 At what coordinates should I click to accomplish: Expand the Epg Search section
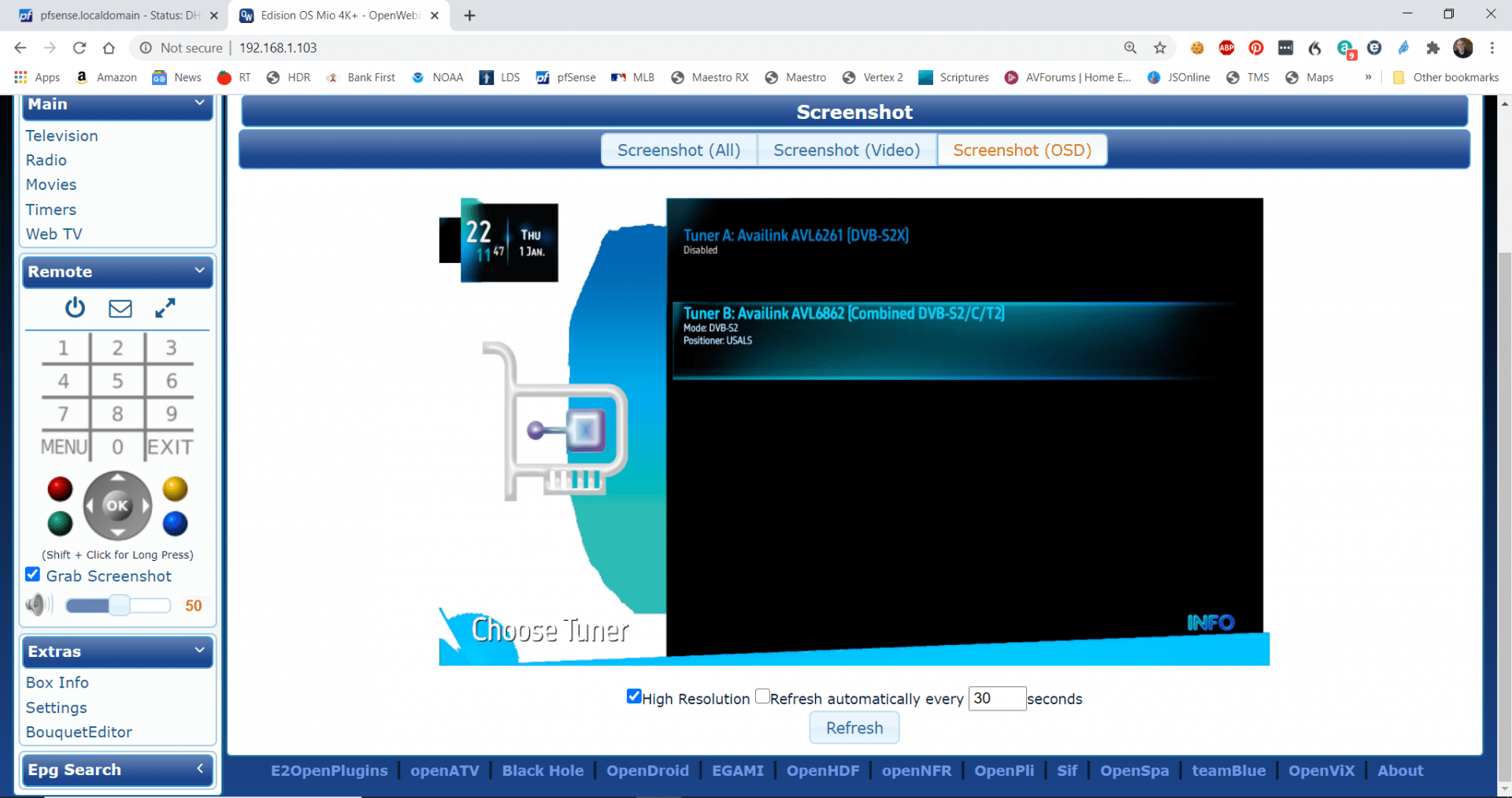coord(200,769)
